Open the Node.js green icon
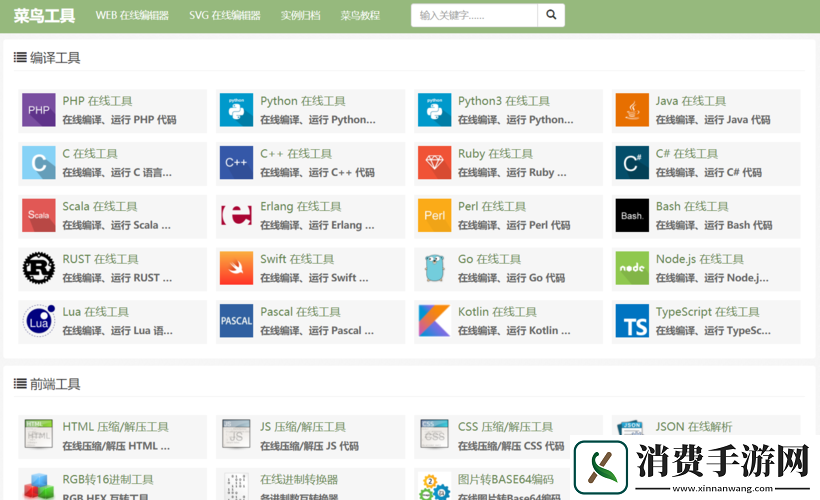Viewport: 820px width, 500px height. point(632,268)
